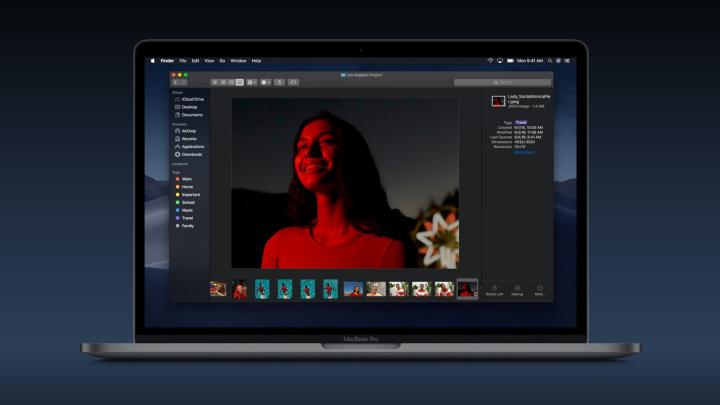Open the Apple menu
720x405 pixels.
coord(153,61)
